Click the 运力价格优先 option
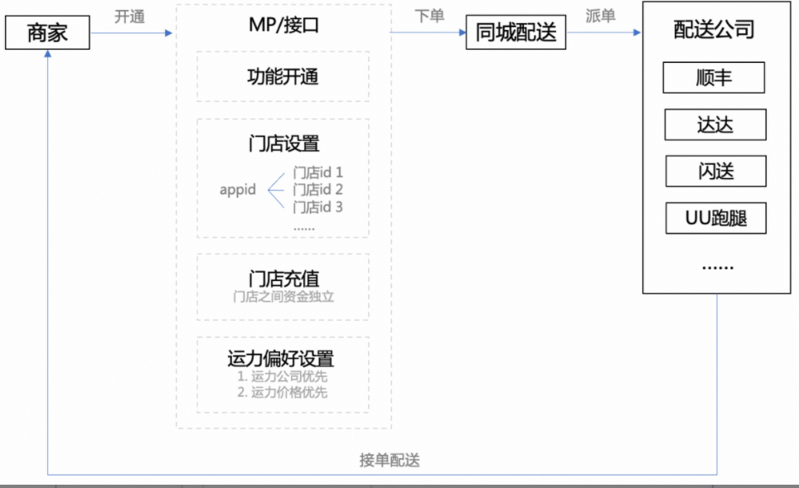This screenshot has width=799, height=488. 283,392
